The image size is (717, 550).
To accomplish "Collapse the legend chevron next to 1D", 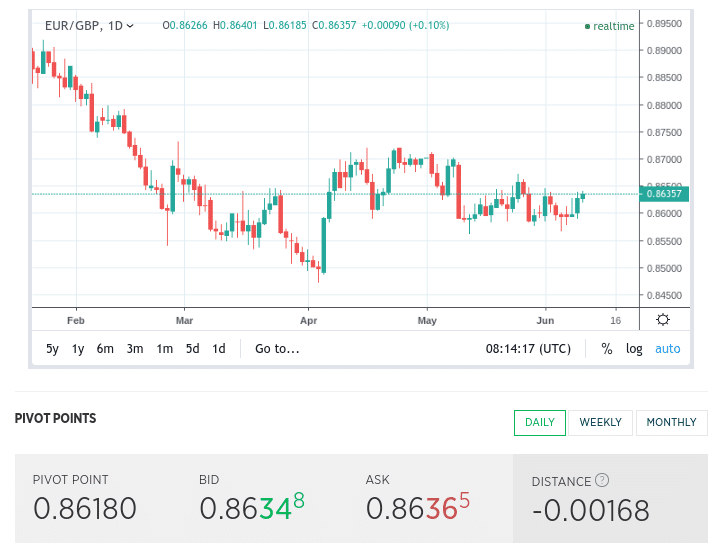I will 131,26.
